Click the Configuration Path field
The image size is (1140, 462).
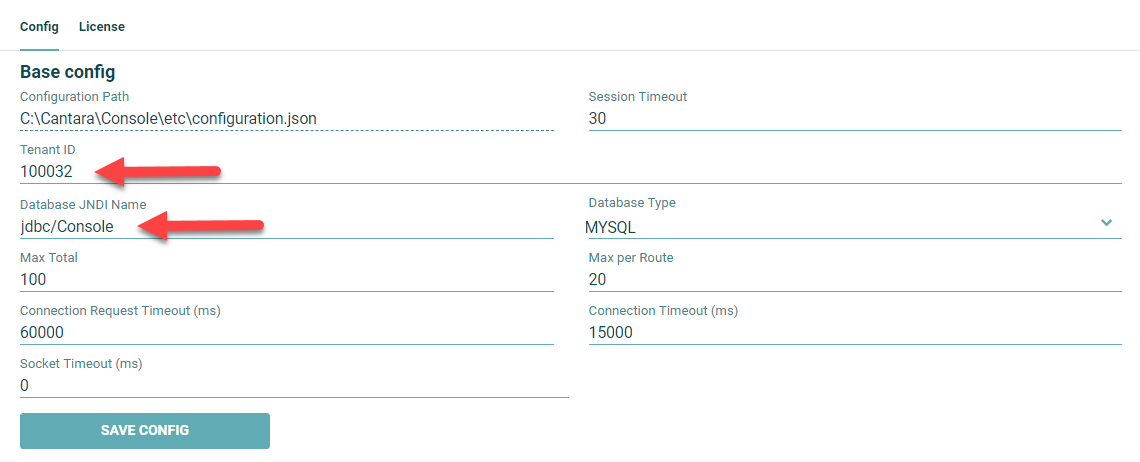[x=286, y=118]
